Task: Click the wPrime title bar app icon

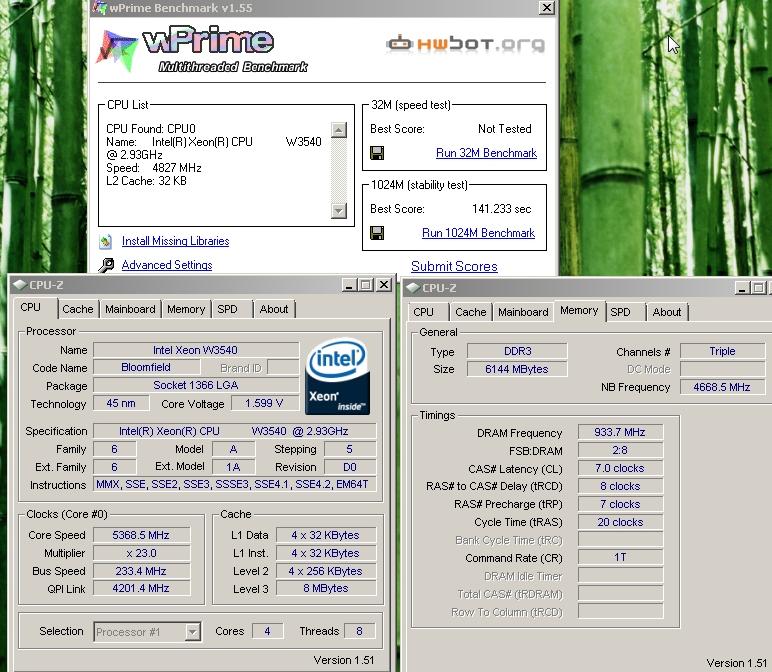Action: point(100,7)
